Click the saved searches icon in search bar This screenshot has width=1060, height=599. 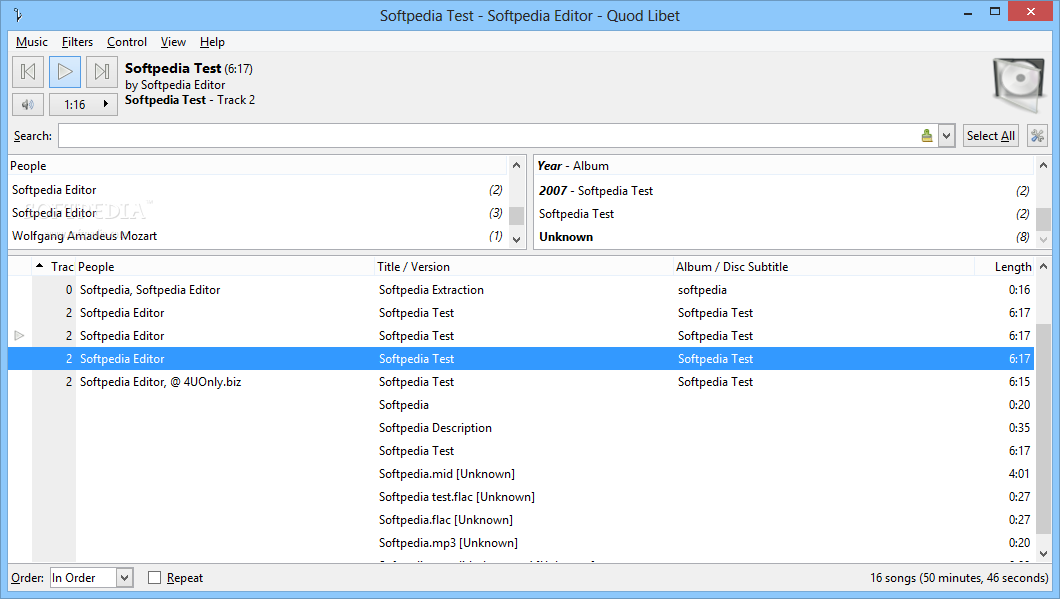tap(927, 136)
